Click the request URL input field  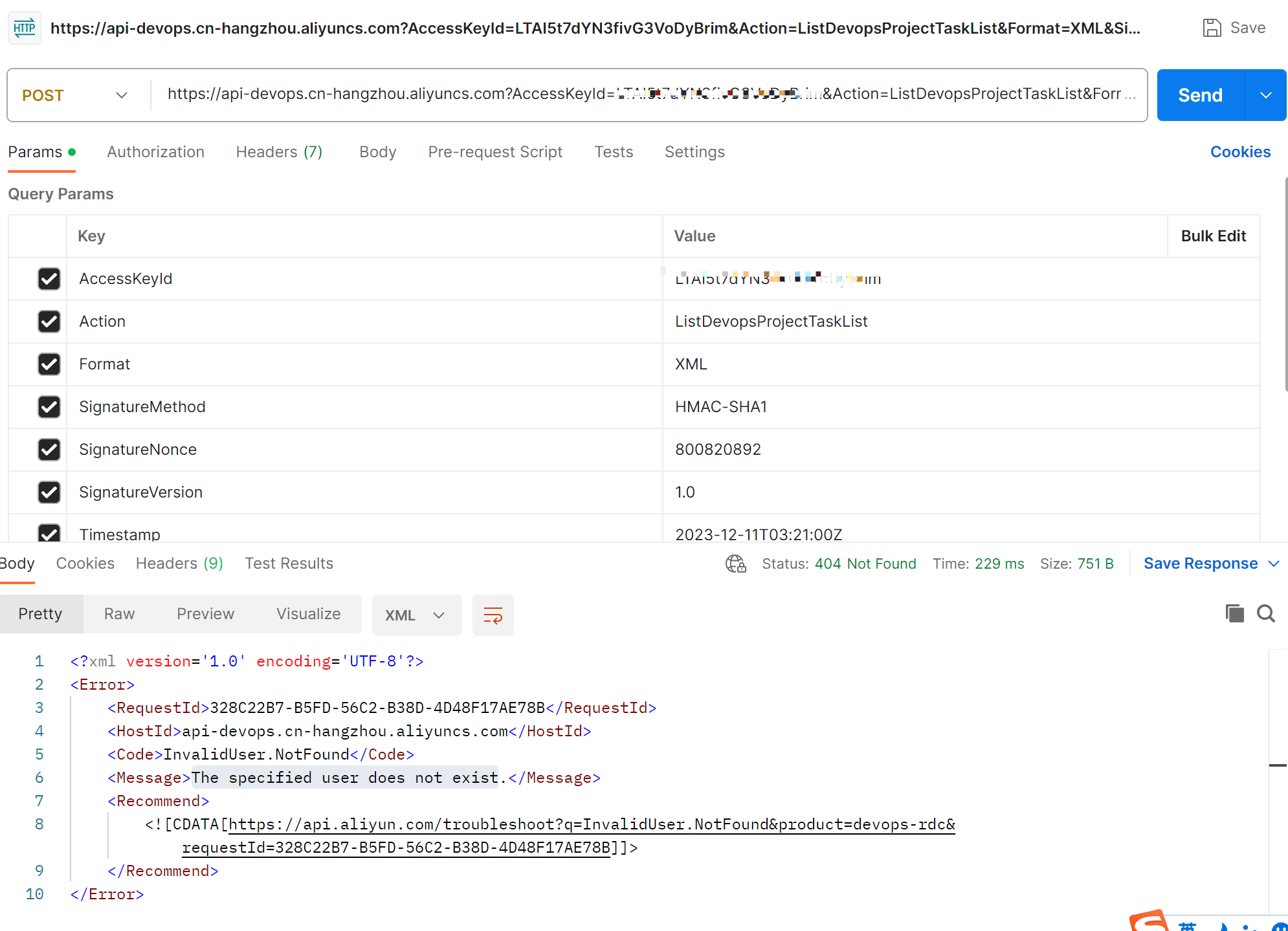(648, 94)
